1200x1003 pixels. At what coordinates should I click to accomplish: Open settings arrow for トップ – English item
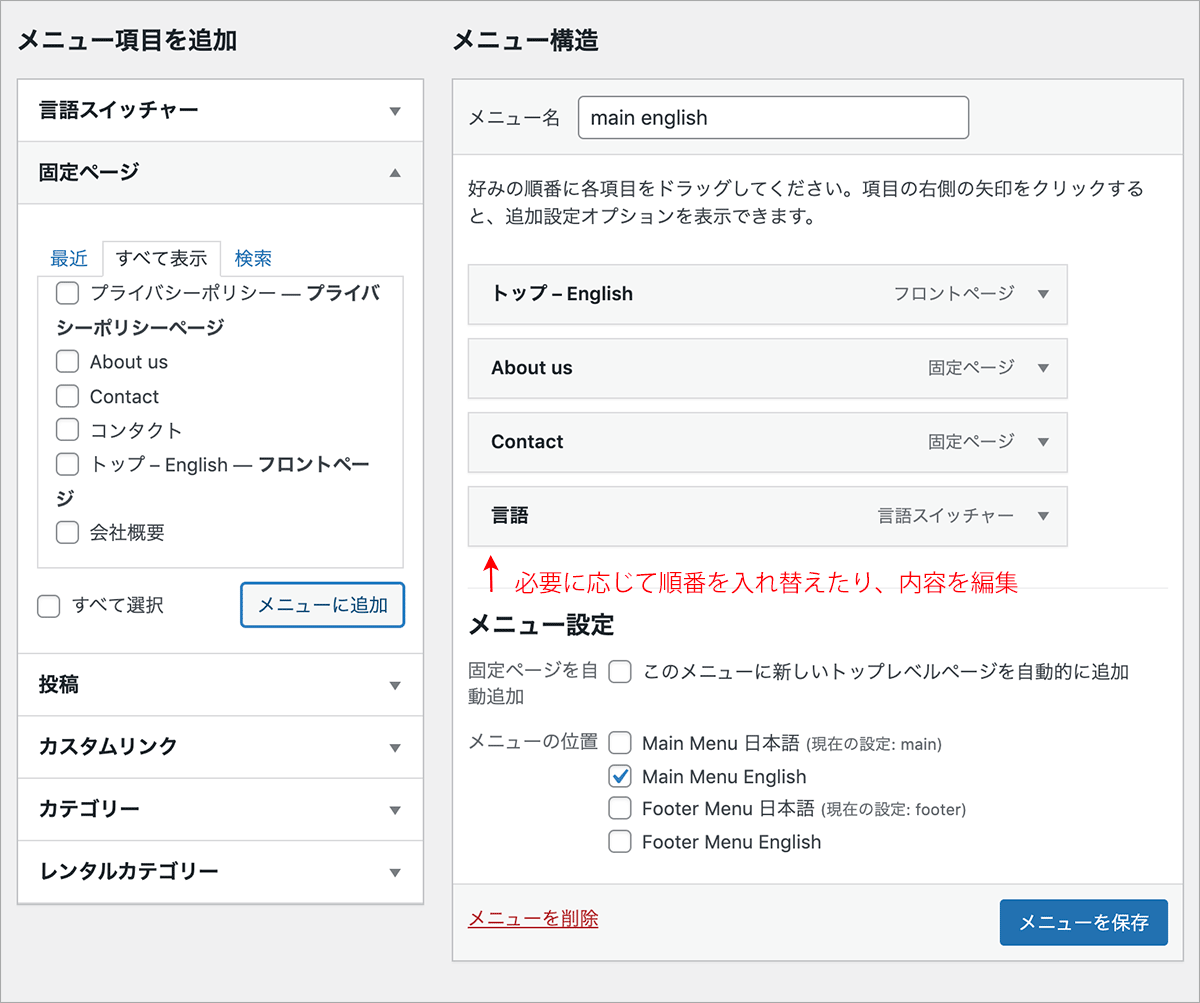click(x=1043, y=294)
